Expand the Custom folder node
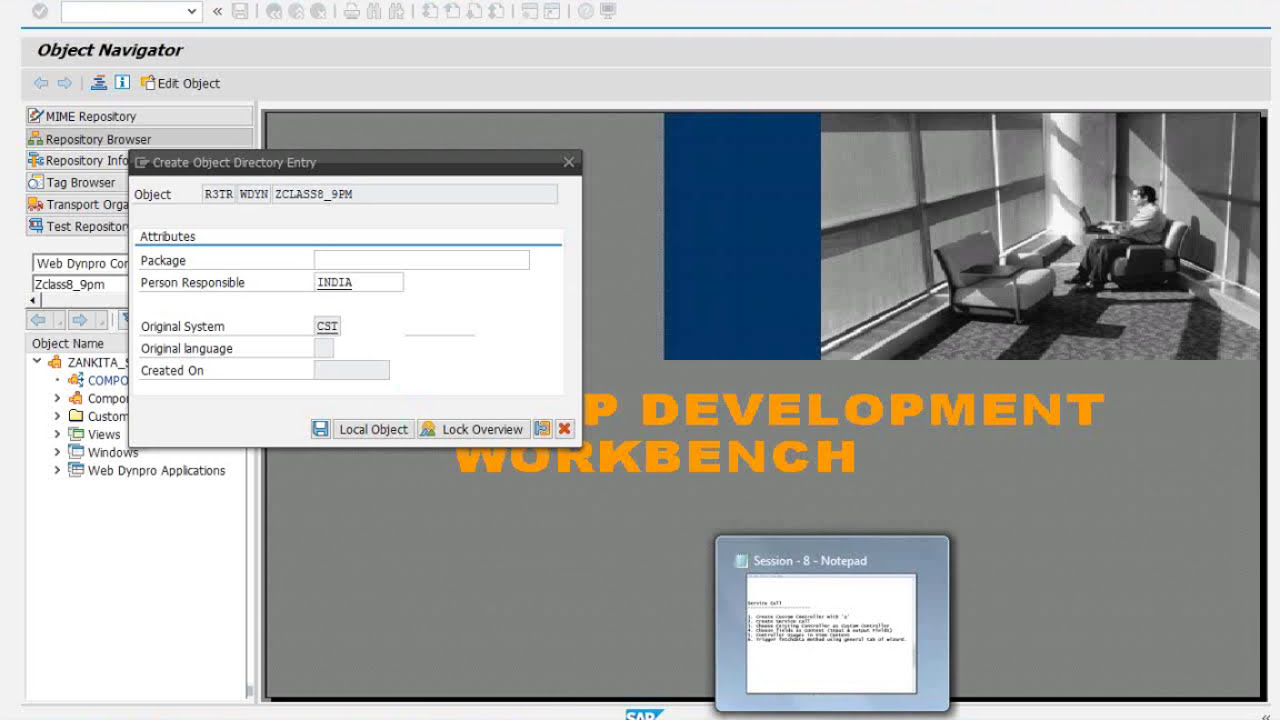The width and height of the screenshot is (1280, 720). (57, 416)
